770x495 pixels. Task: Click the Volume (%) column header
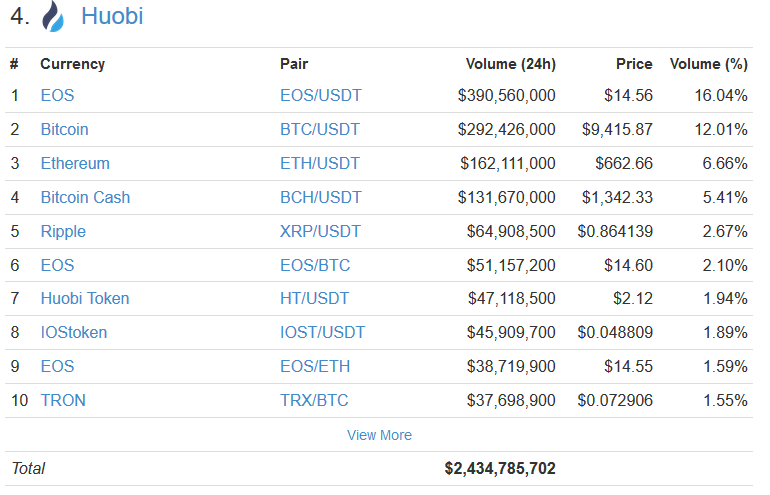coord(709,64)
